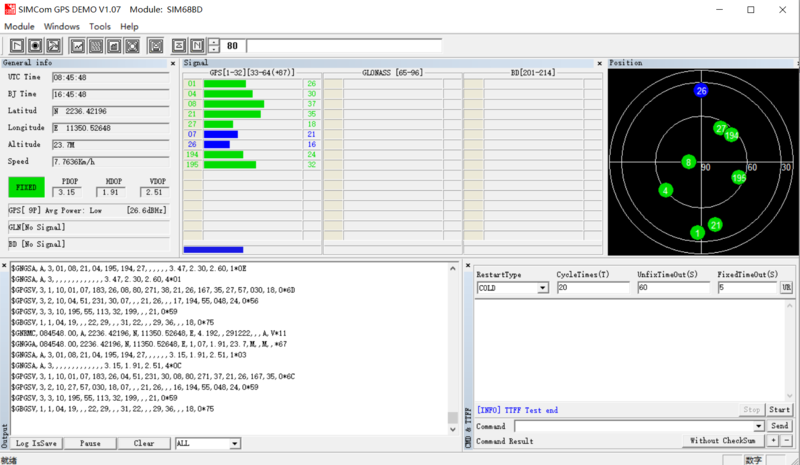Click the CycleTimes(T) field showing 20
The height and width of the screenshot is (465, 800).
pos(593,288)
